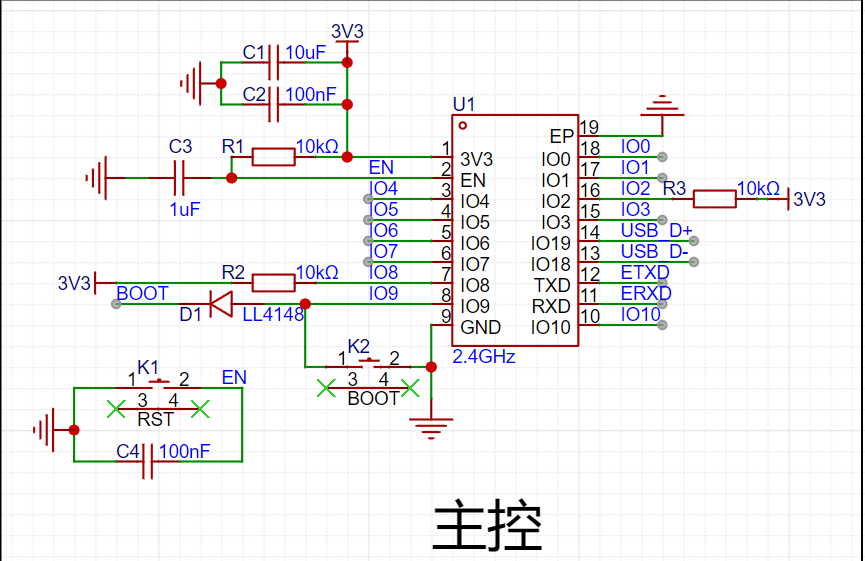Click the IO7 net label
The height and width of the screenshot is (561, 865).
click(383, 251)
